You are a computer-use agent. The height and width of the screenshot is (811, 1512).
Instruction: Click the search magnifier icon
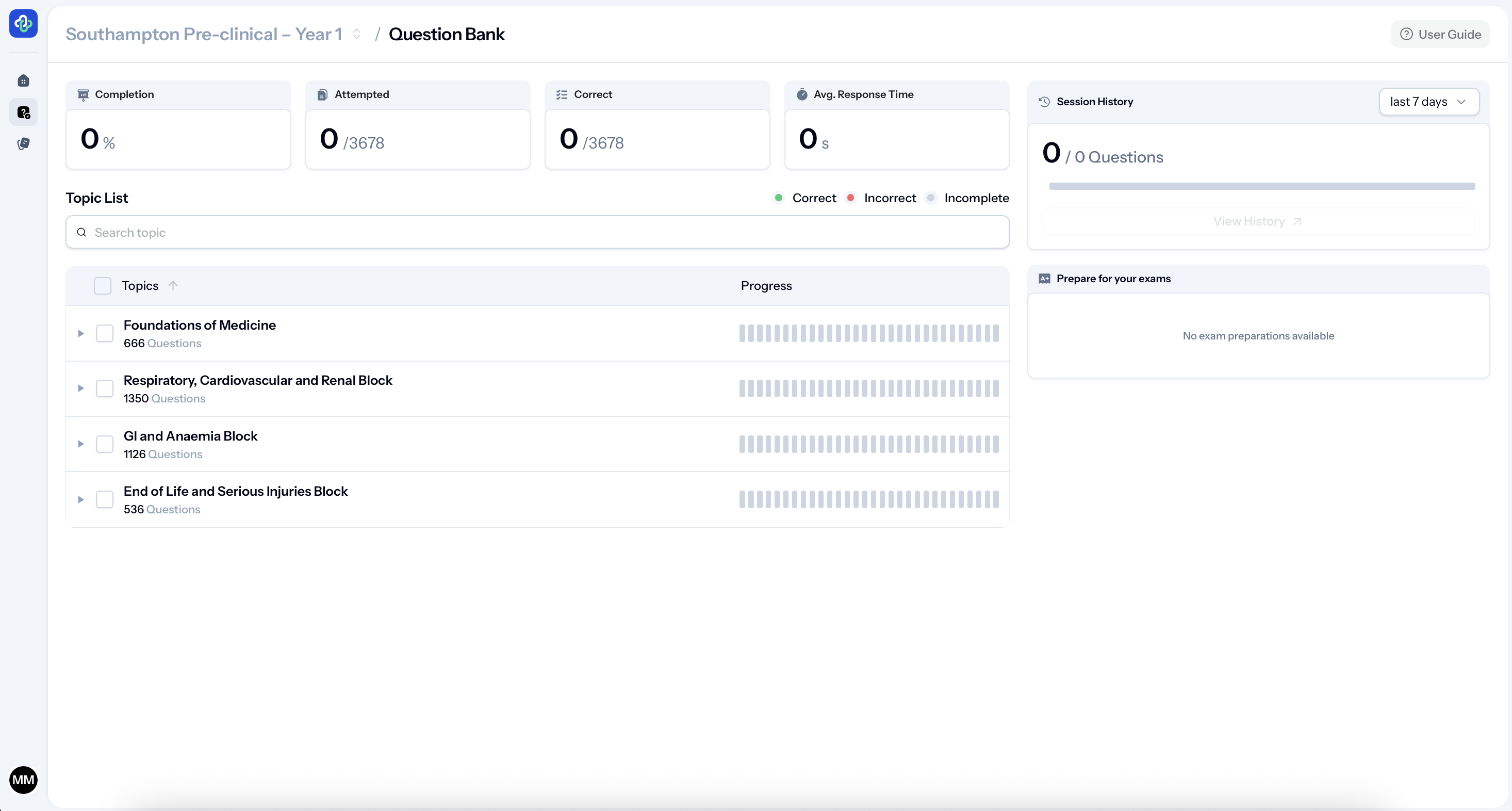pos(81,233)
